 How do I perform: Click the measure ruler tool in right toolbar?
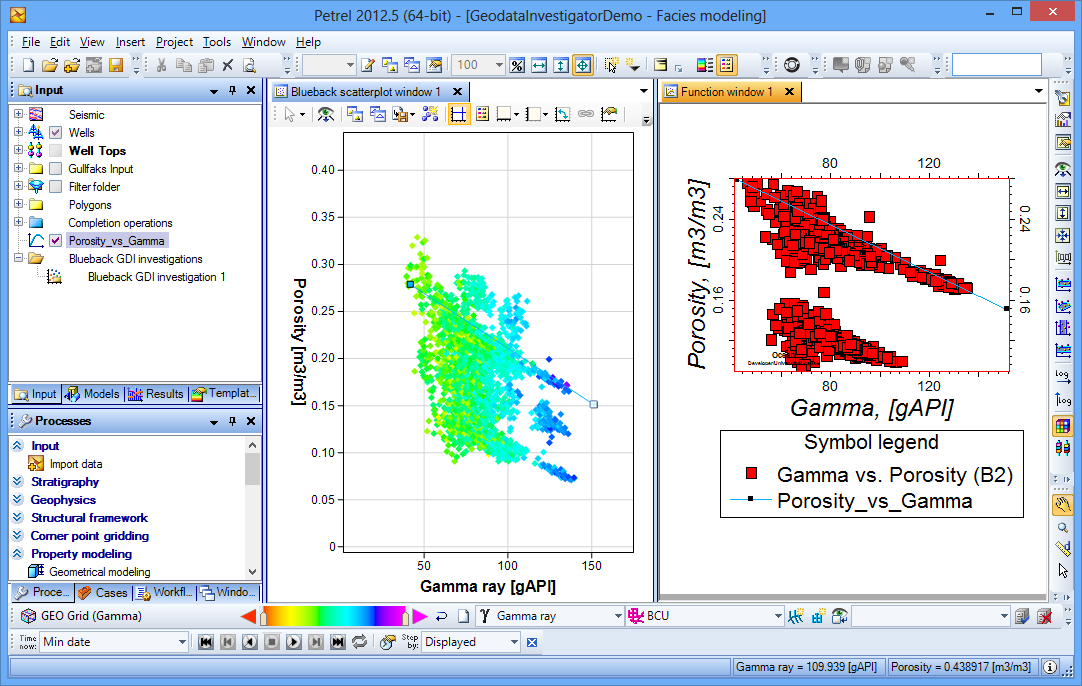1063,549
